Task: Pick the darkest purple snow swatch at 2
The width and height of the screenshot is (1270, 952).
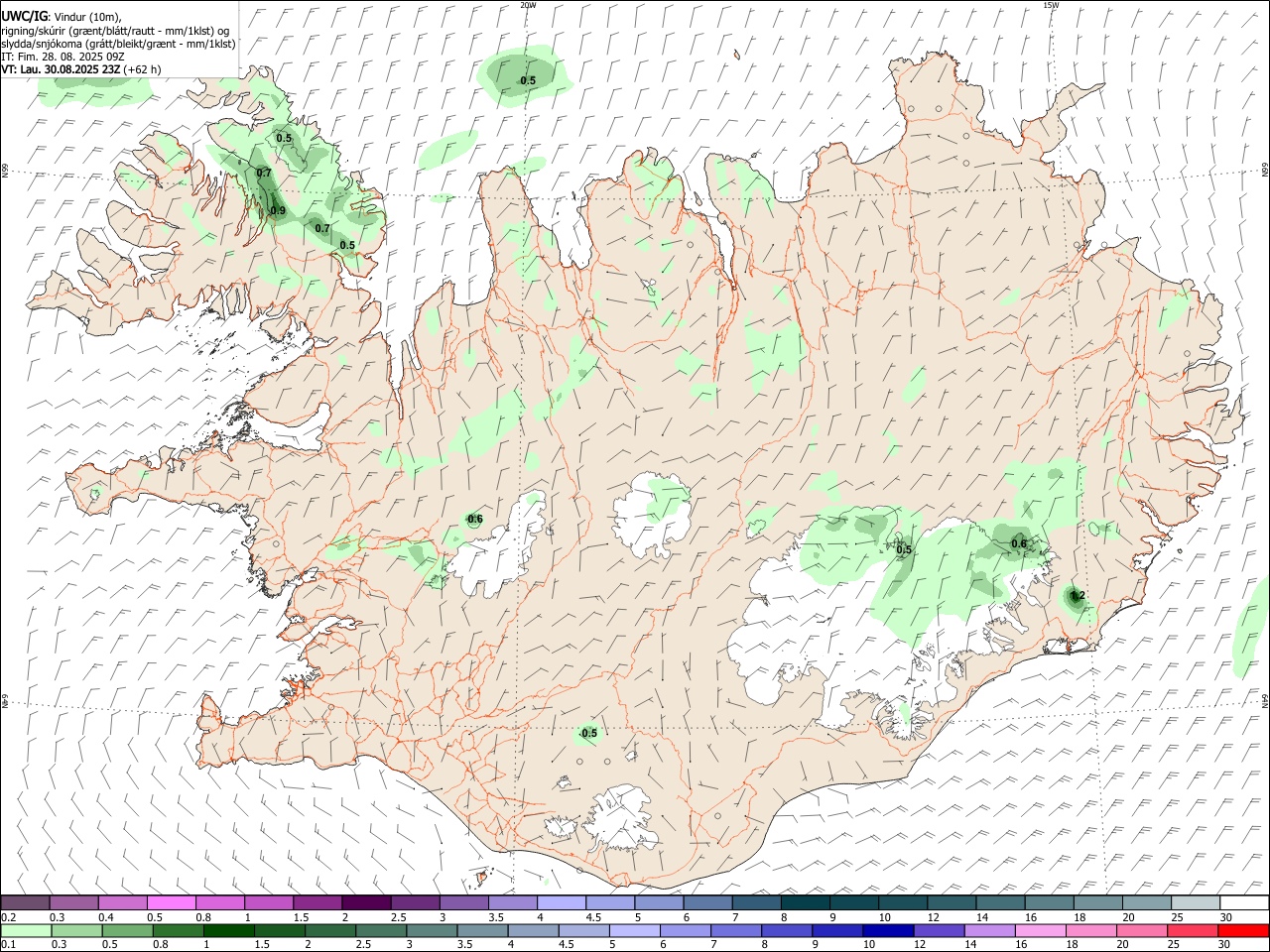Action: (x=365, y=902)
